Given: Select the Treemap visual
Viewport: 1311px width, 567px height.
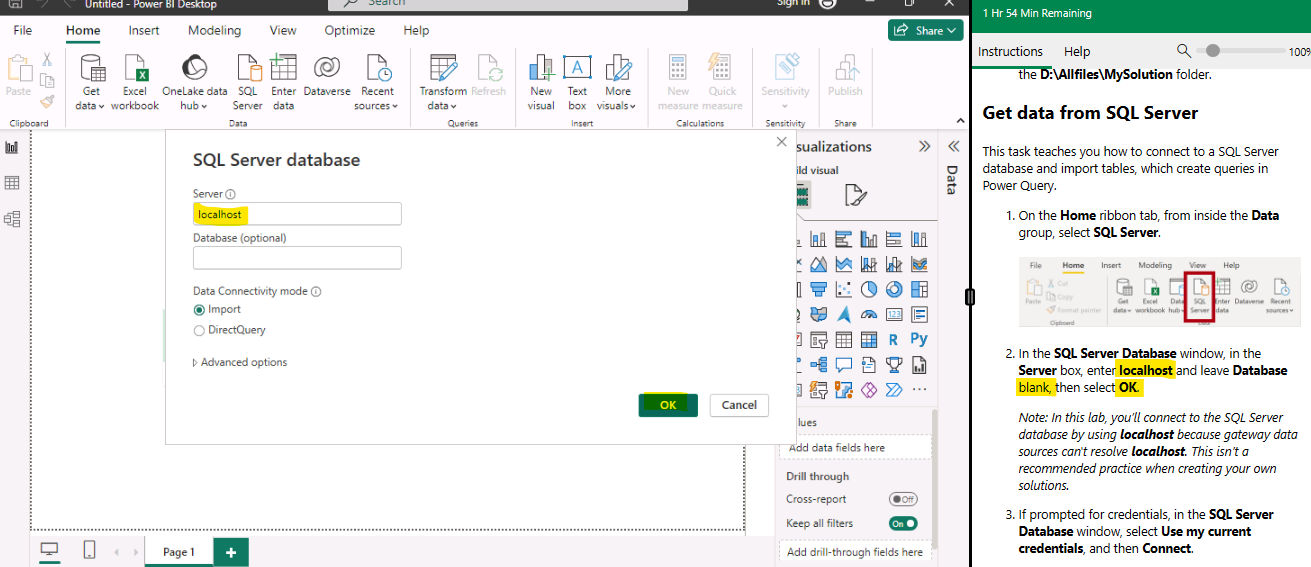Looking at the screenshot, I should pyautogui.click(x=919, y=289).
